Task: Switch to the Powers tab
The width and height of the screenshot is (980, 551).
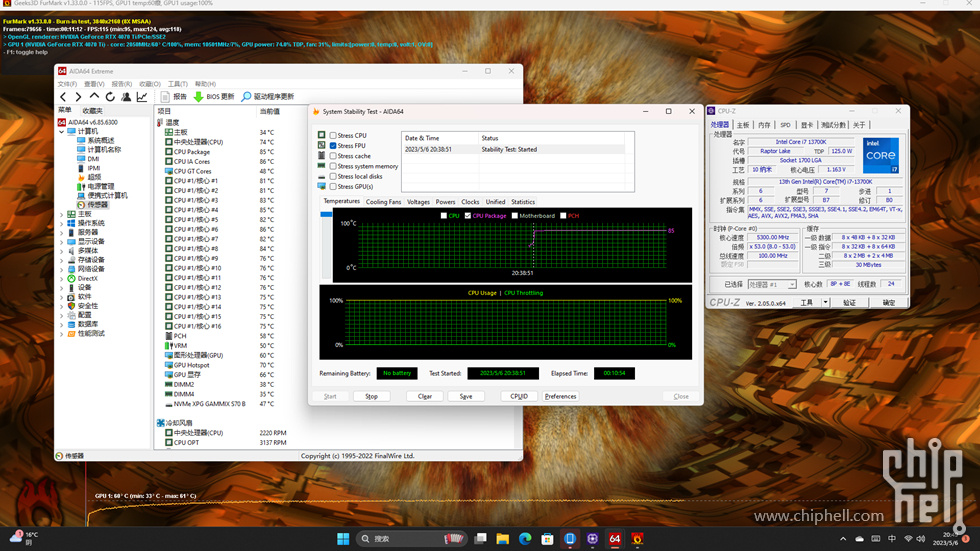Action: [x=445, y=202]
